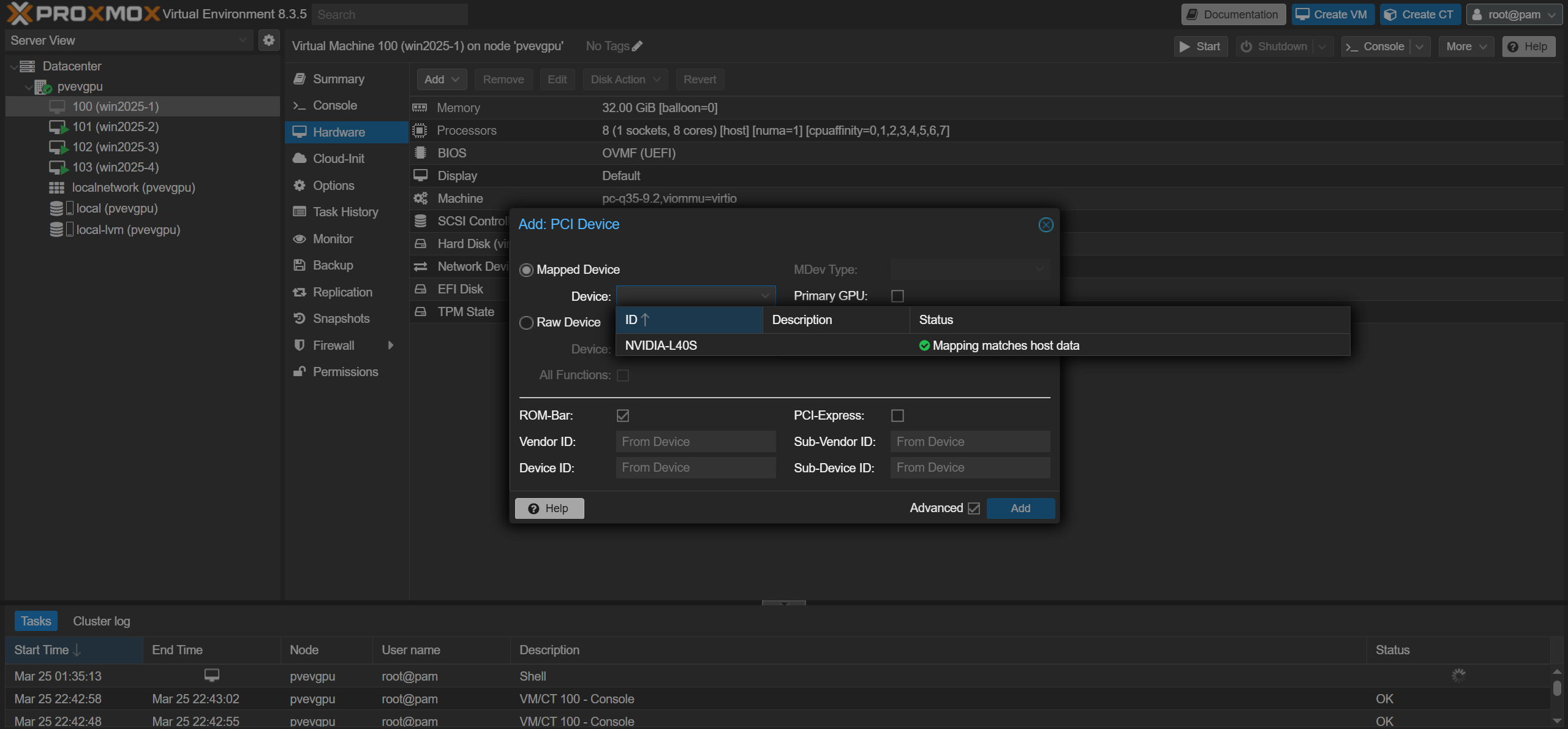This screenshot has height=729, width=1568.
Task: Start the virtual machine
Action: click(x=1200, y=47)
